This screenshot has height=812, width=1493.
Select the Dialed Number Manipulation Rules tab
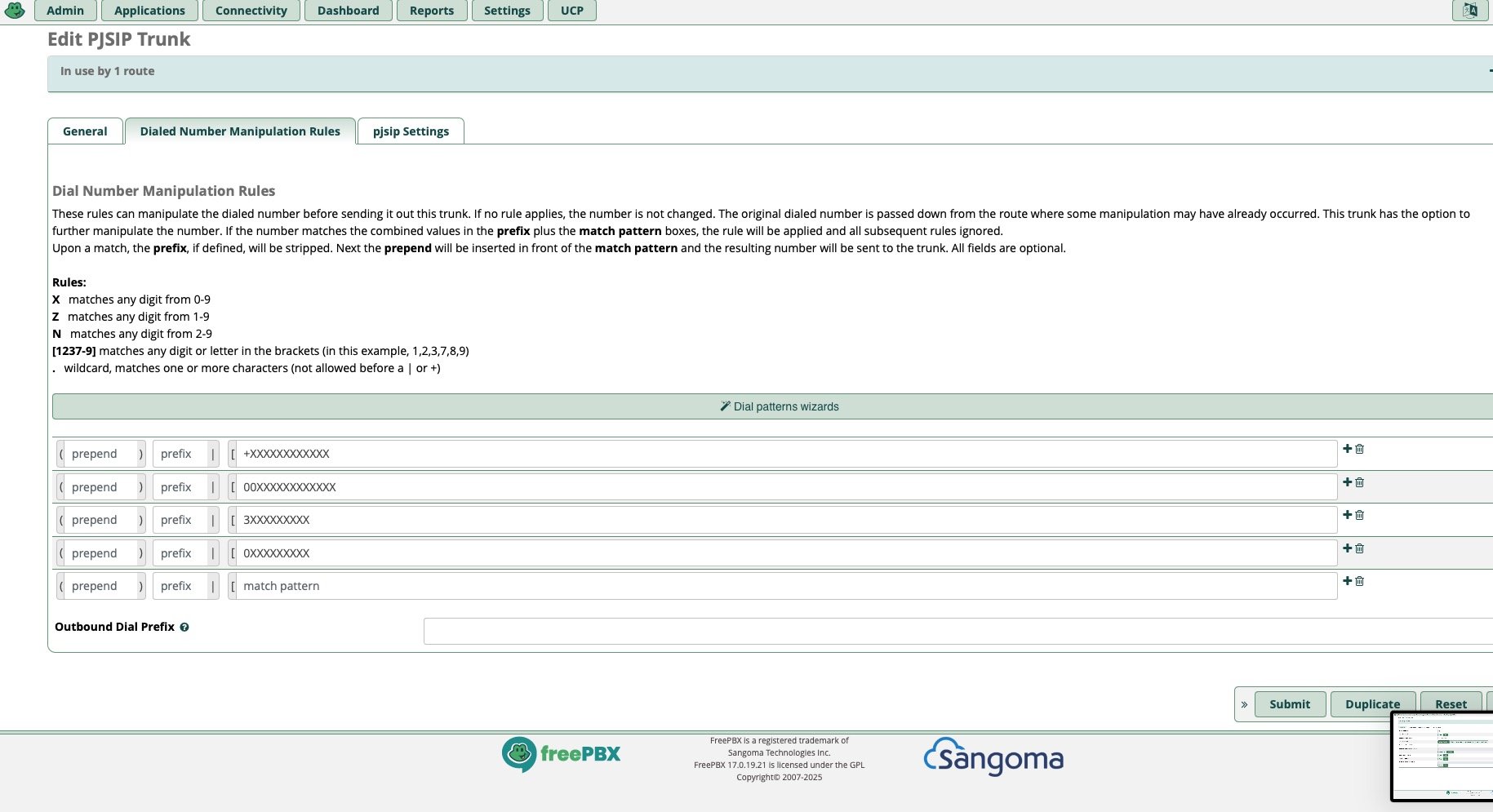click(240, 131)
